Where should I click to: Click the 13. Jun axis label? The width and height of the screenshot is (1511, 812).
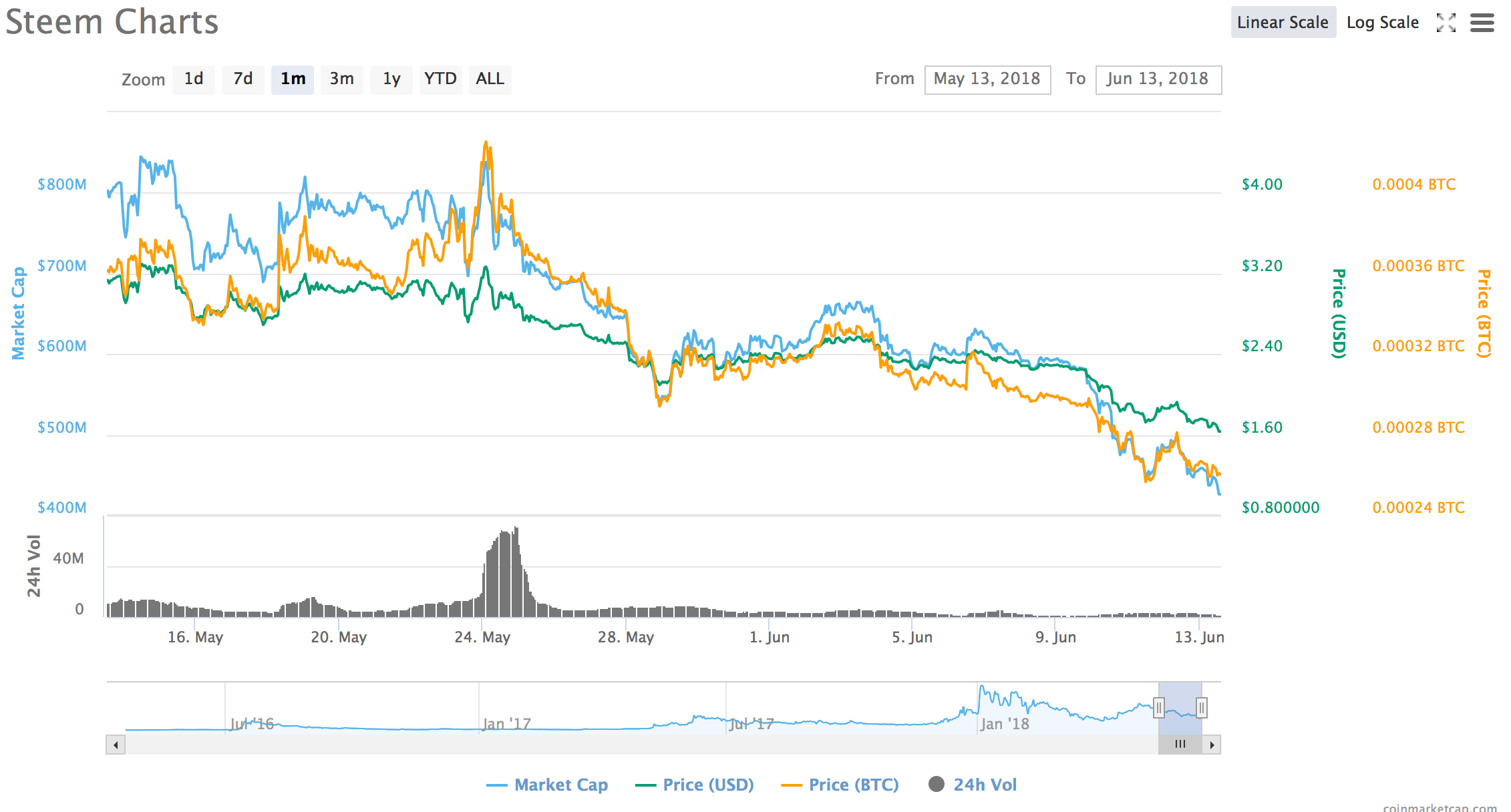pos(1200,637)
